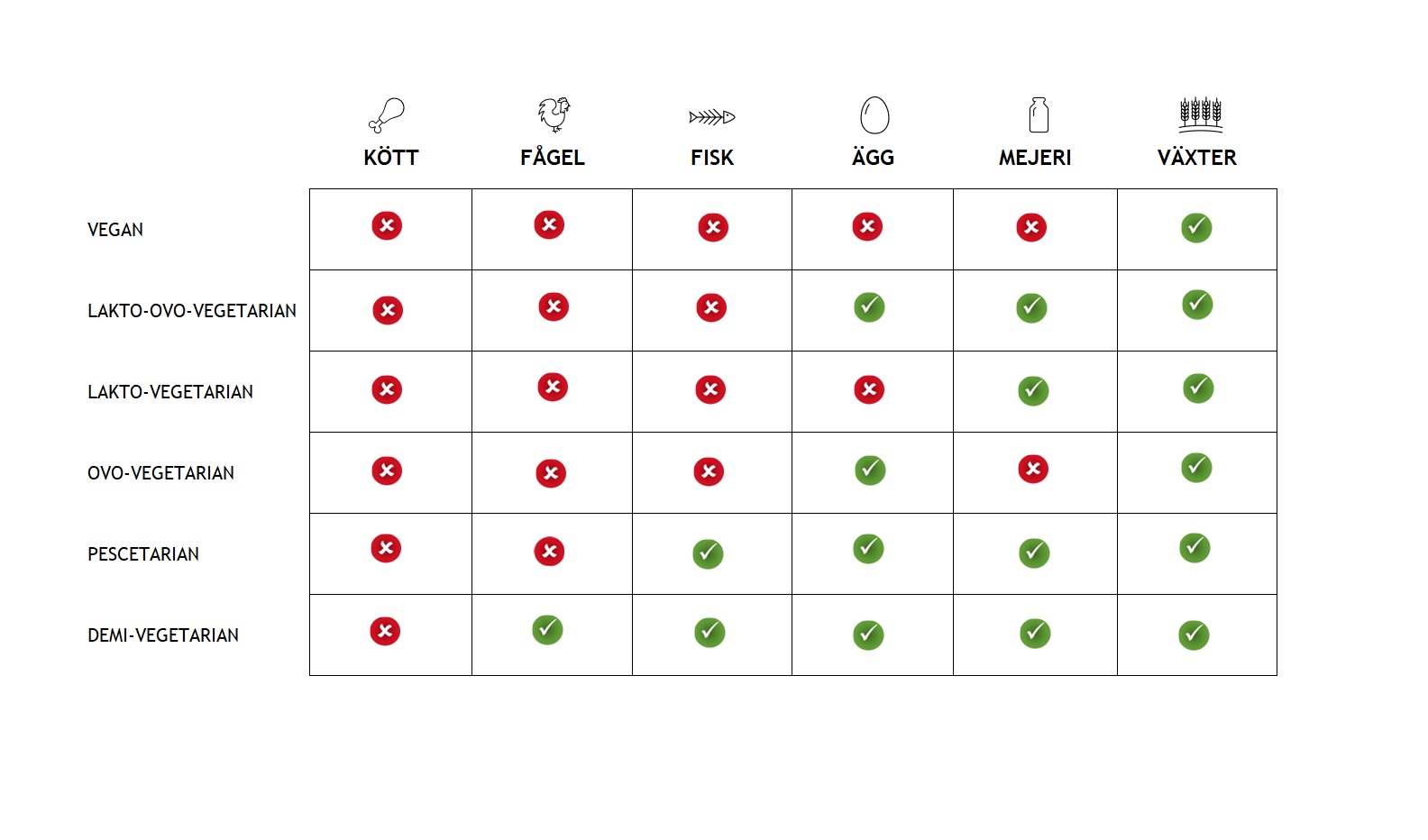
Task: Click red X for Ovo-vegetarian MEJERI
Action: coord(1033,469)
